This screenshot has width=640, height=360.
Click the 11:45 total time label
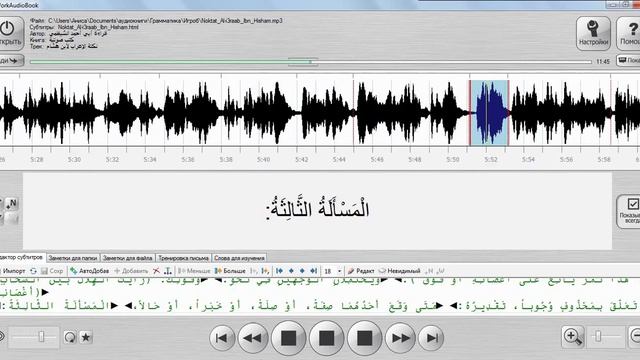tap(603, 62)
